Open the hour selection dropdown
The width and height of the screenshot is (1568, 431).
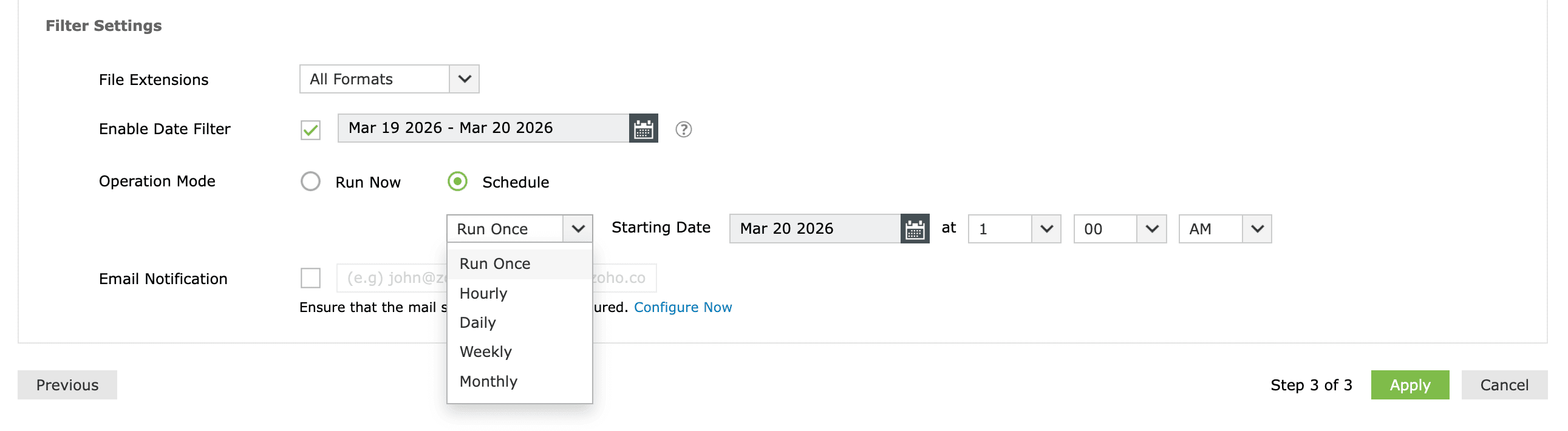[1046, 228]
